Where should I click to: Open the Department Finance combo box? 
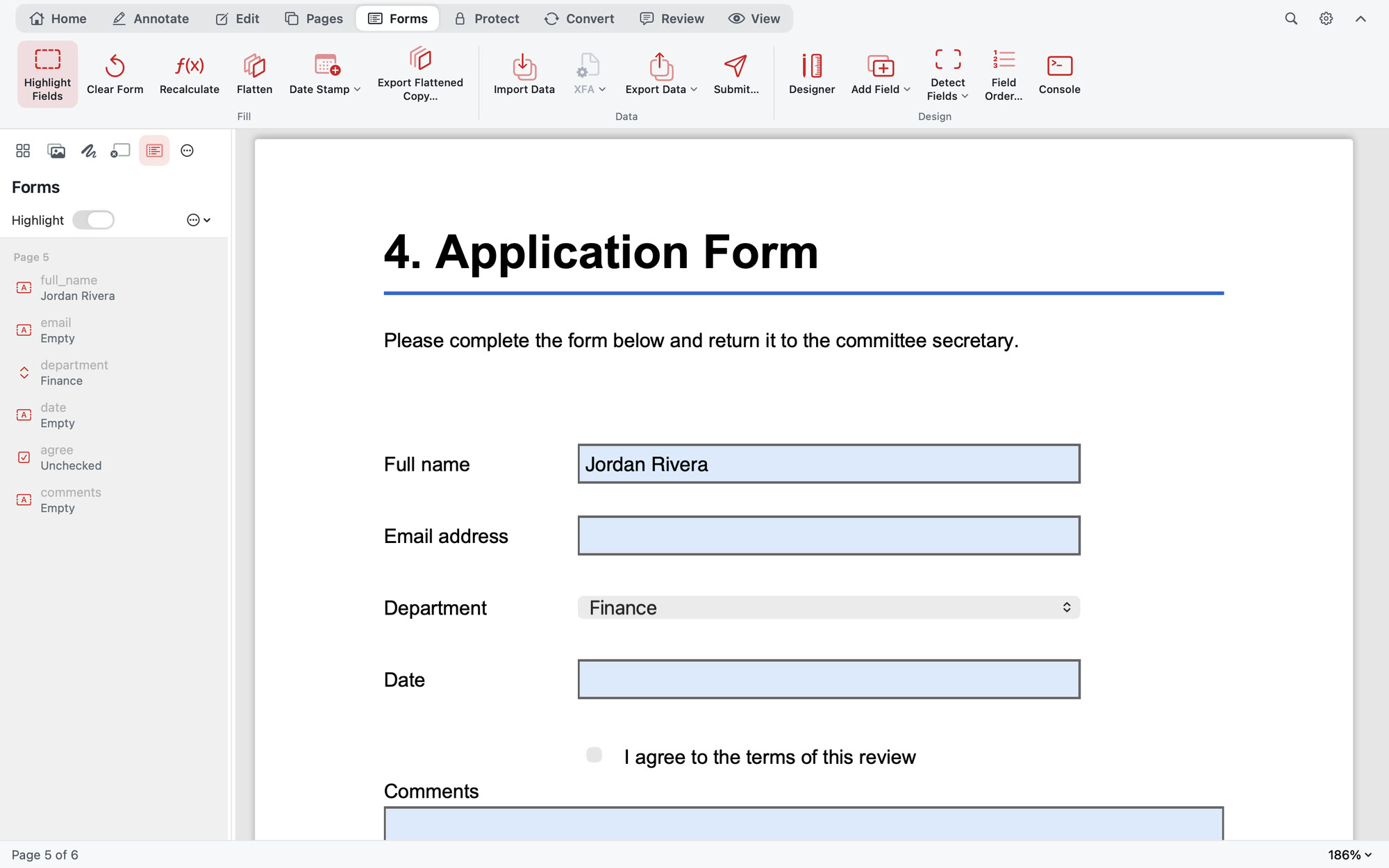(x=829, y=608)
